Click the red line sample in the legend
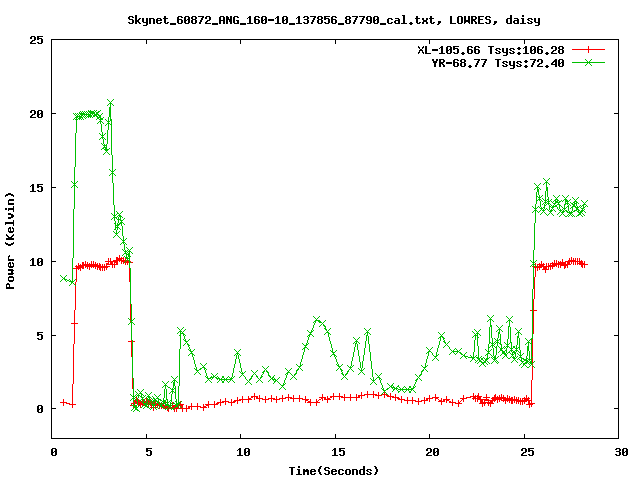The width and height of the screenshot is (640, 480). (x=588, y=50)
